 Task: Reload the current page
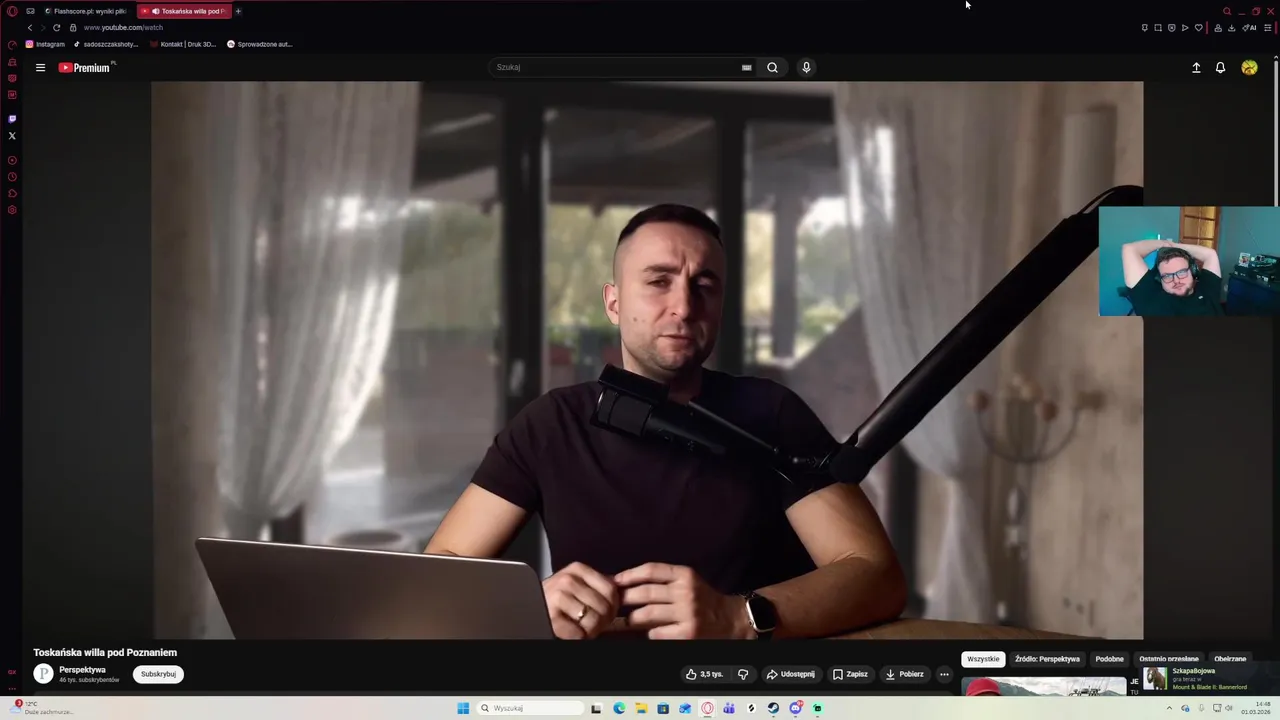click(56, 28)
